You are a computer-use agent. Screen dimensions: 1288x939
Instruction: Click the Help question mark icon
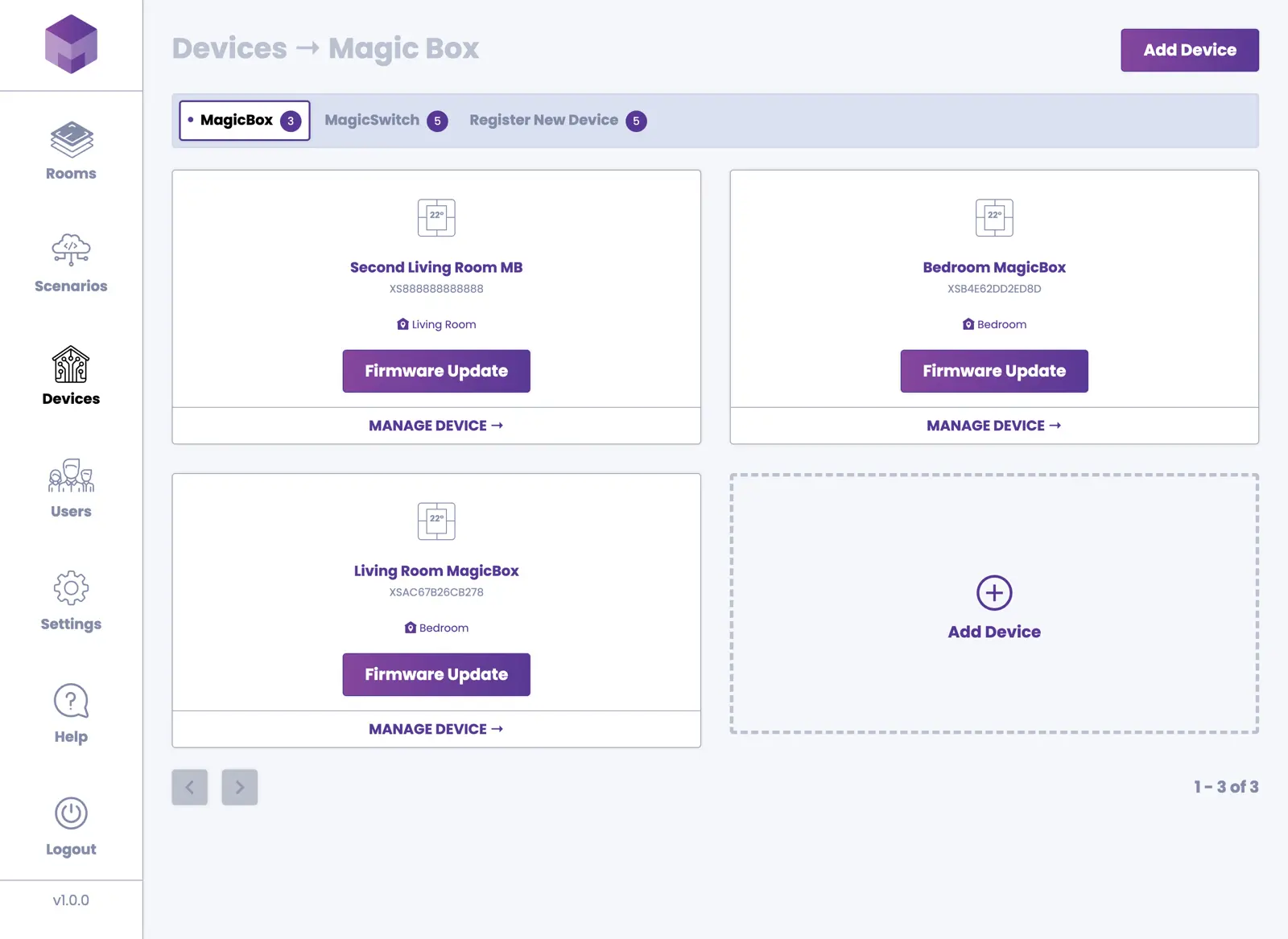71,701
